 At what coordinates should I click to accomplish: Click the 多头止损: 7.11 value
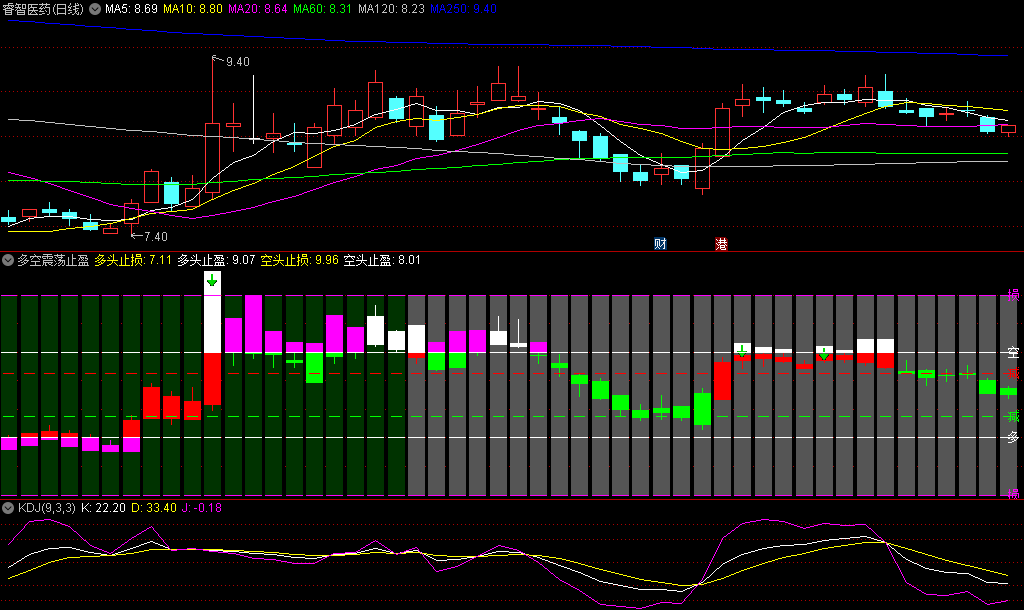point(133,260)
